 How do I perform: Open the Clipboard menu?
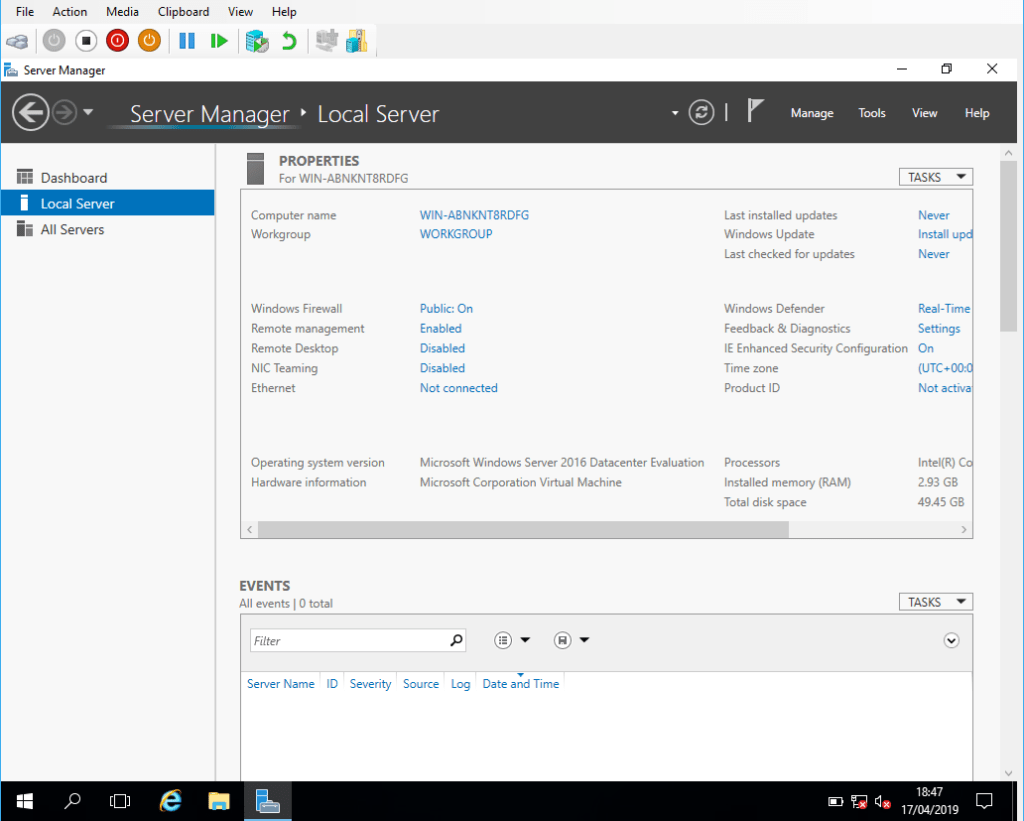coord(184,12)
